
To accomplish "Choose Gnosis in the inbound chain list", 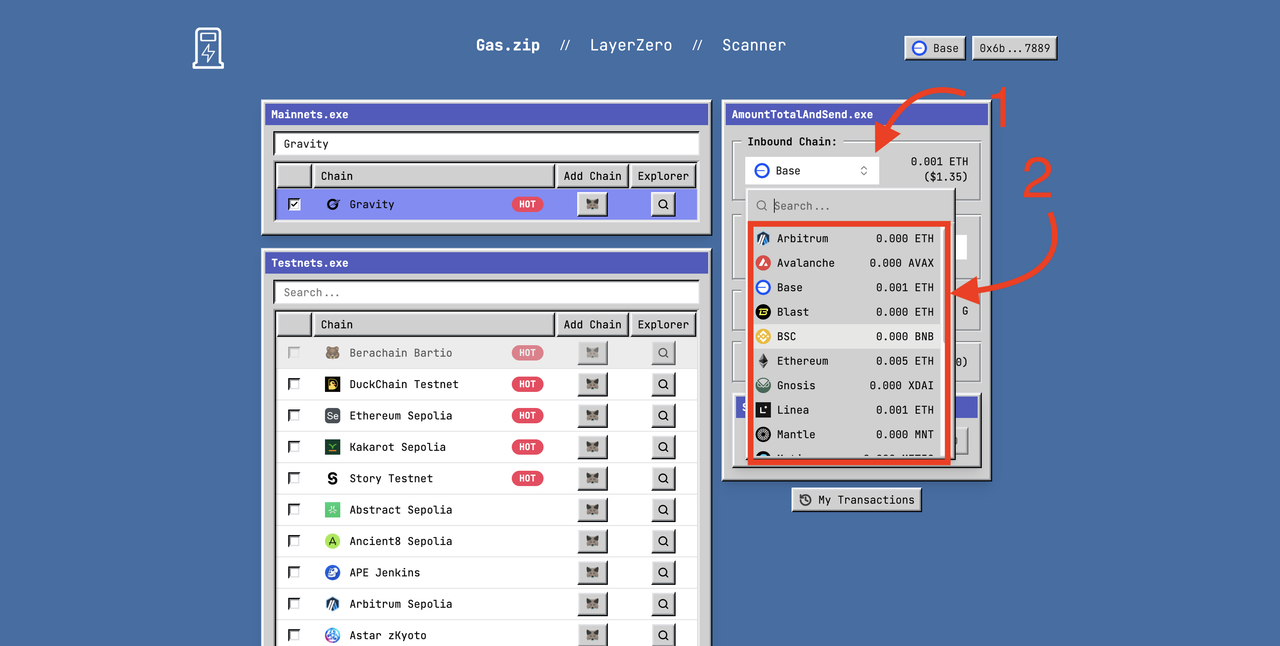I will coord(846,386).
